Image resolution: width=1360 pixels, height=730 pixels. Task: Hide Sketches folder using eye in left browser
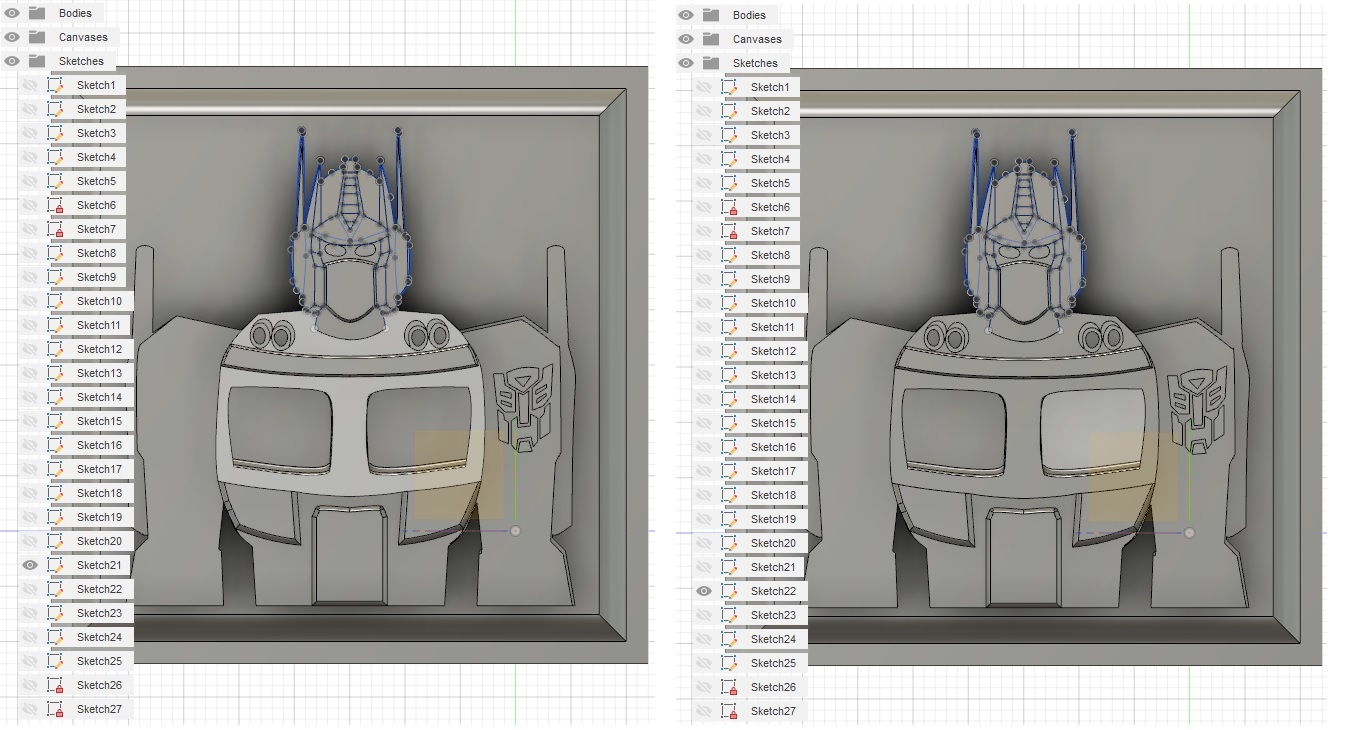point(12,61)
